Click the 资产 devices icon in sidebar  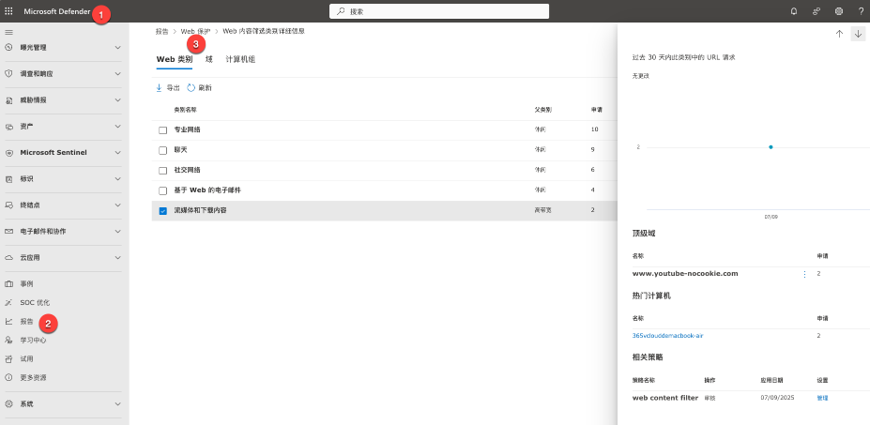point(9,127)
